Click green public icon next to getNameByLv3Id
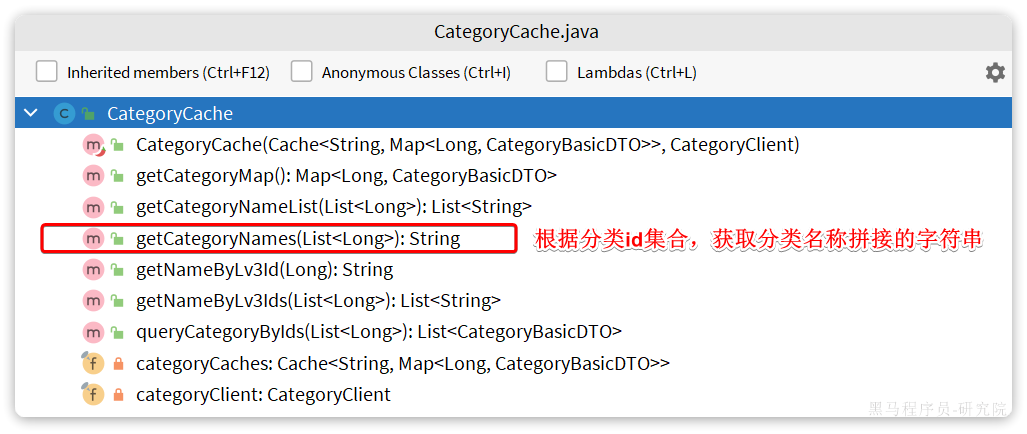 117,270
